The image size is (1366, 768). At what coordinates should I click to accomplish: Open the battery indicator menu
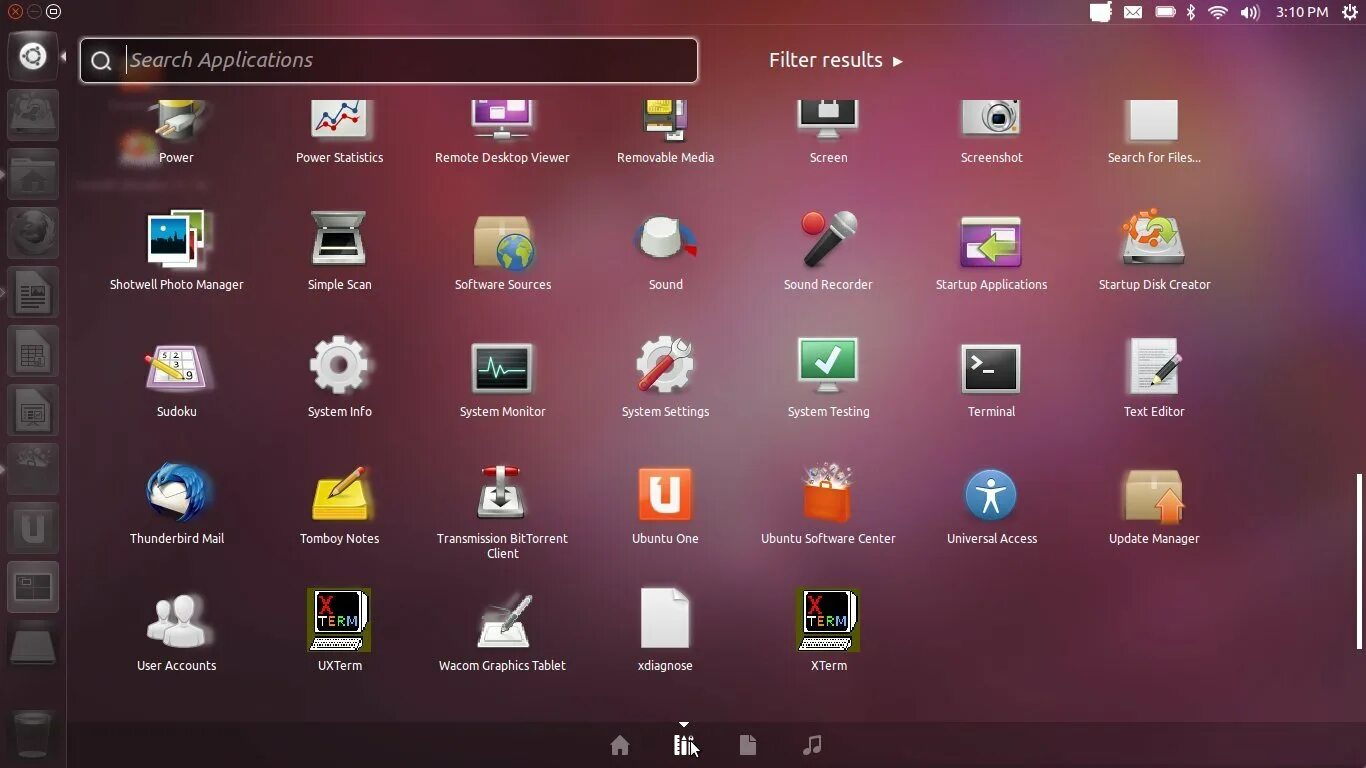1165,12
